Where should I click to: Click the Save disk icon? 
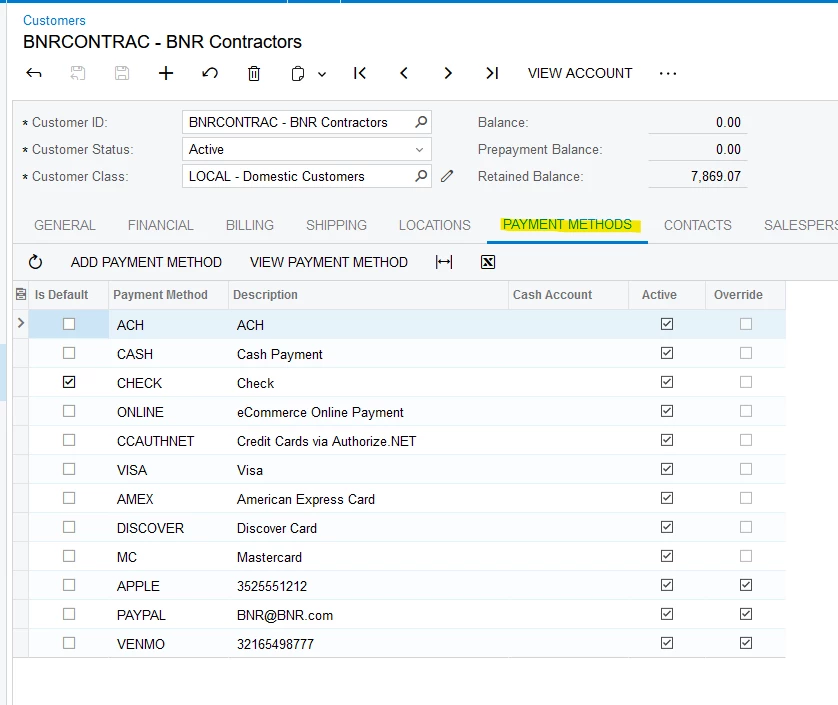tap(122, 73)
